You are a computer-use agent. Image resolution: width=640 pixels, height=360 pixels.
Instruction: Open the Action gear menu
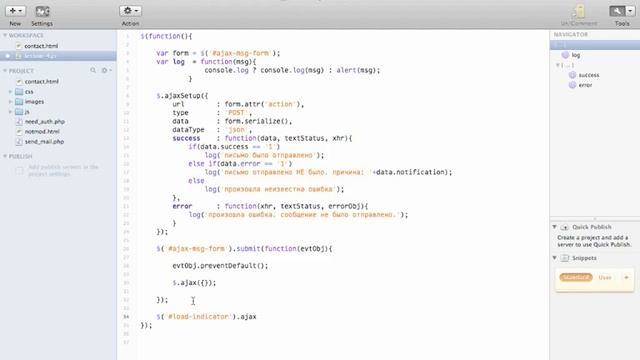tap(130, 11)
